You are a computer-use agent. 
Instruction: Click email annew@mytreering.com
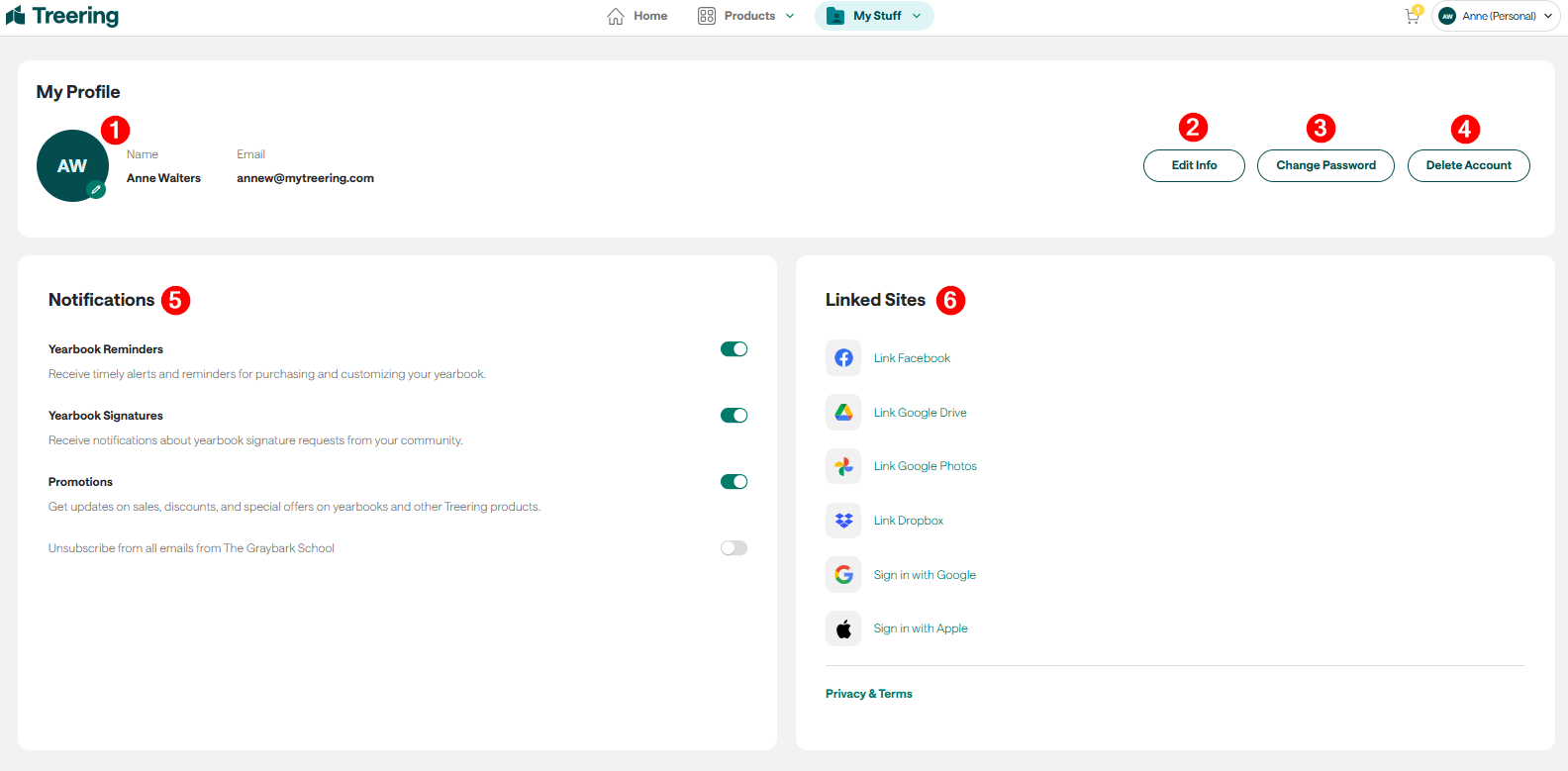click(x=305, y=178)
